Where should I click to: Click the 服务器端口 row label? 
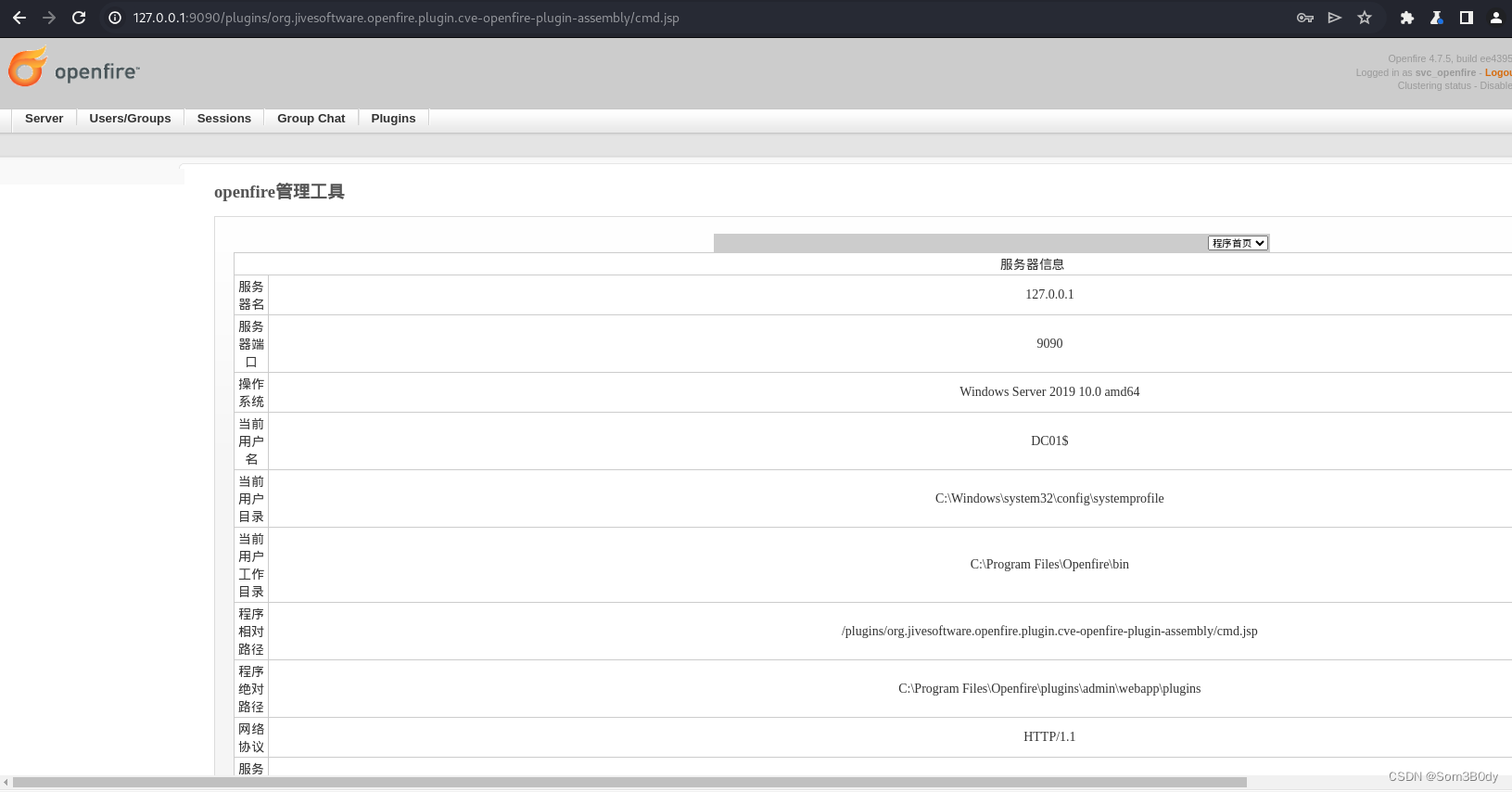(251, 344)
